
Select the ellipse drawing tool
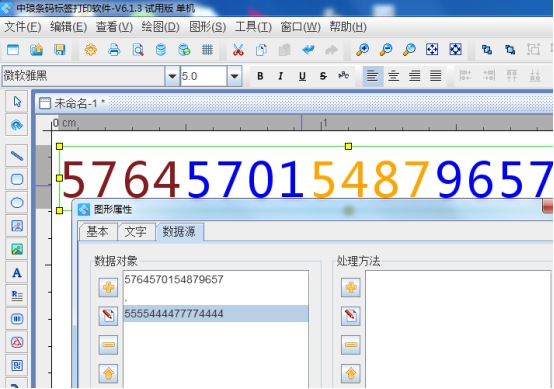coord(17,202)
